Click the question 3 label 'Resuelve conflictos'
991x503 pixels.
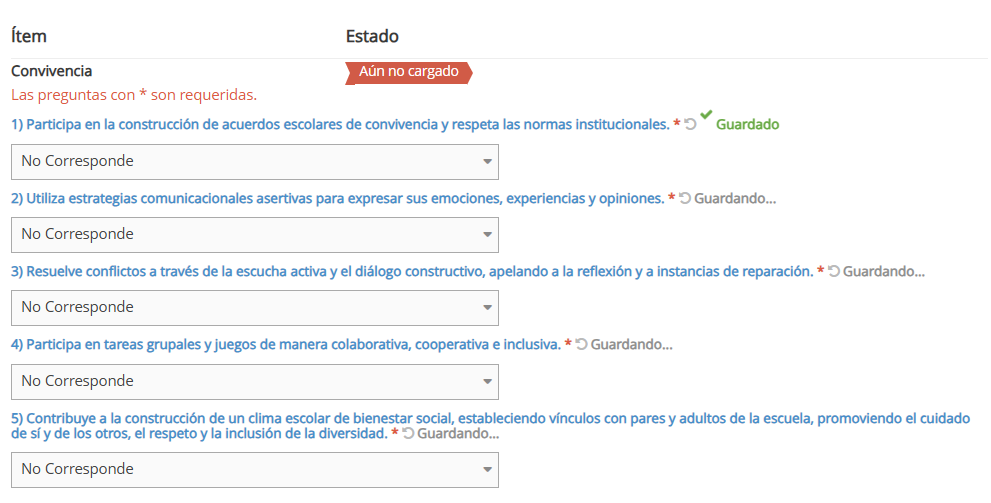pos(411,271)
